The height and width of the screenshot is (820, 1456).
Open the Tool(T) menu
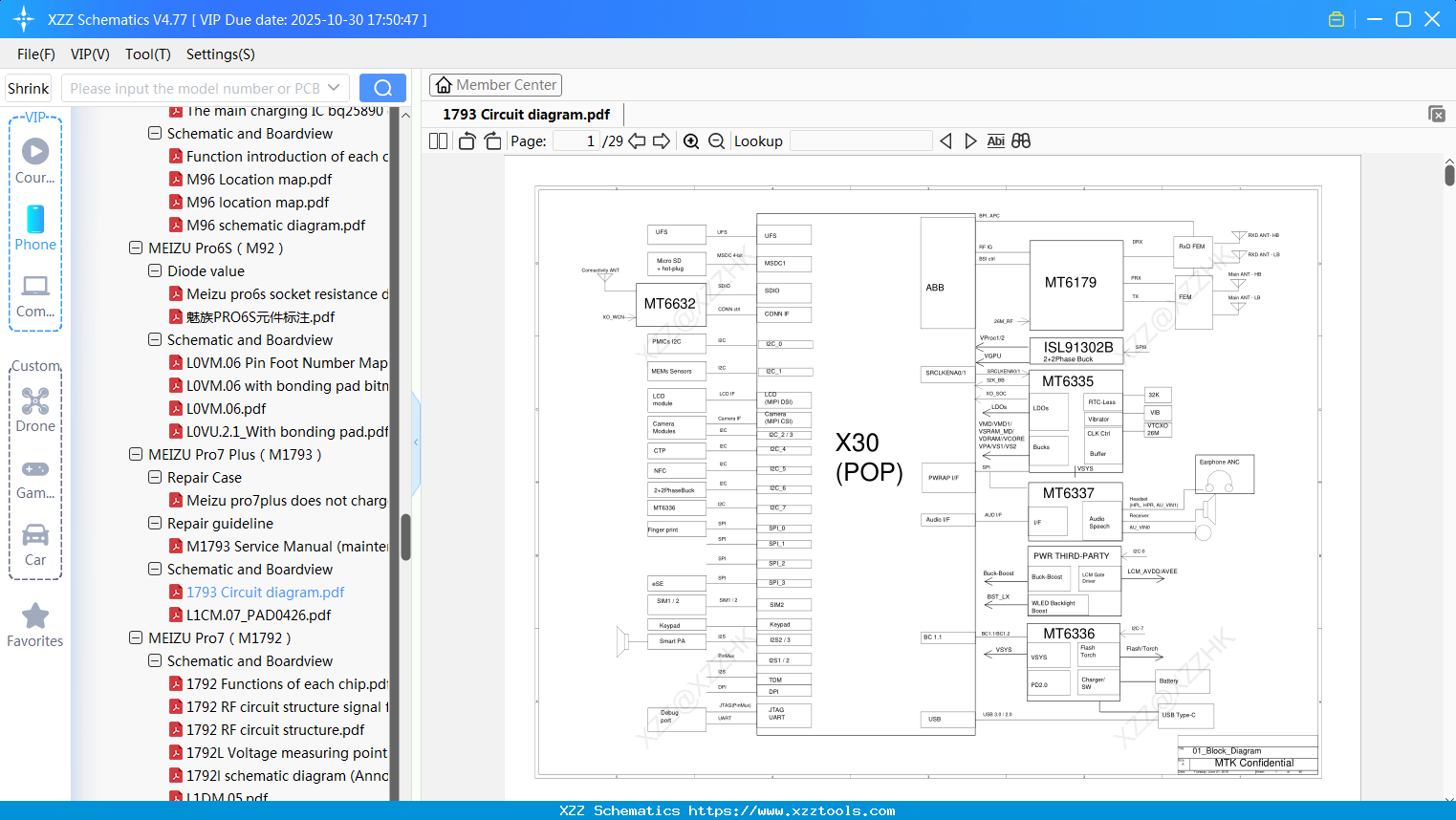click(x=147, y=54)
